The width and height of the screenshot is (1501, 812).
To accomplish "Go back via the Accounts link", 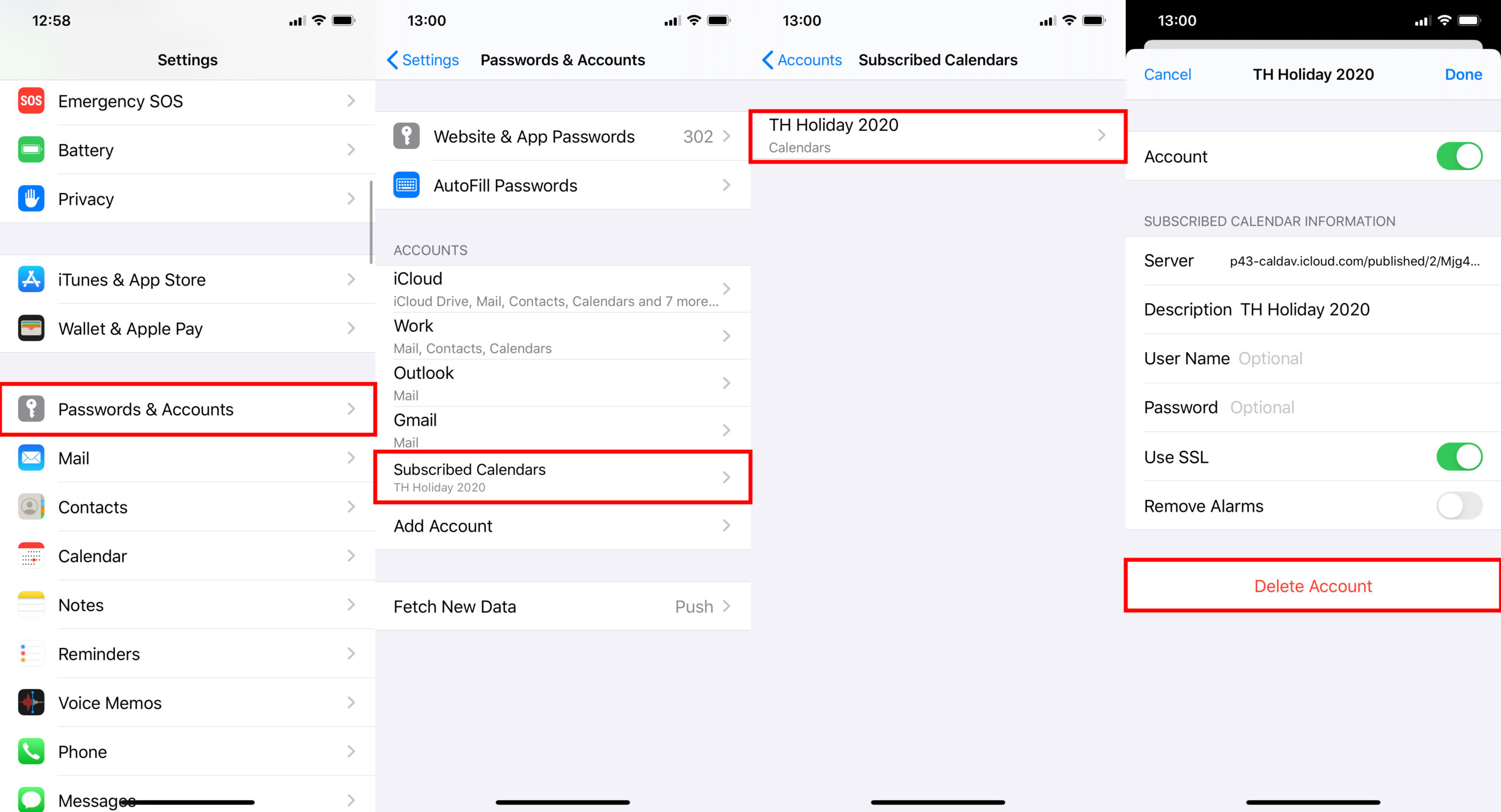I will pos(802,60).
